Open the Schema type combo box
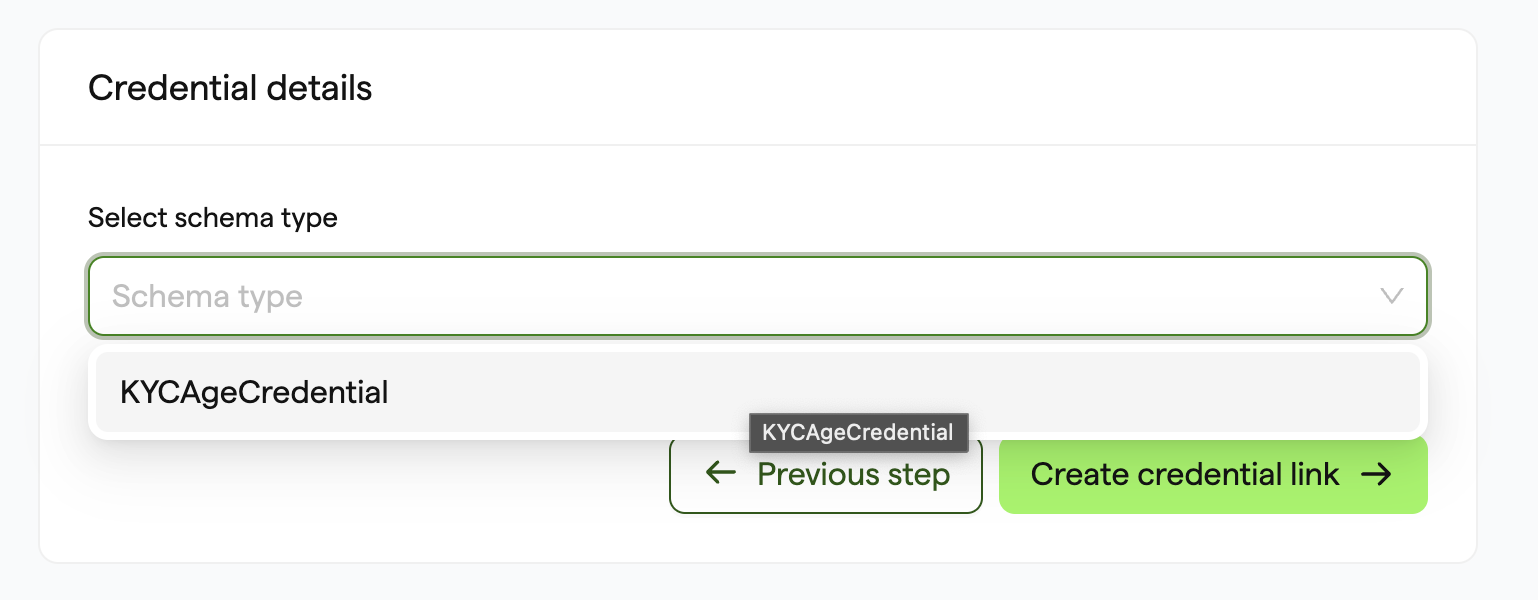The height and width of the screenshot is (600, 1538). pyautogui.click(x=758, y=296)
